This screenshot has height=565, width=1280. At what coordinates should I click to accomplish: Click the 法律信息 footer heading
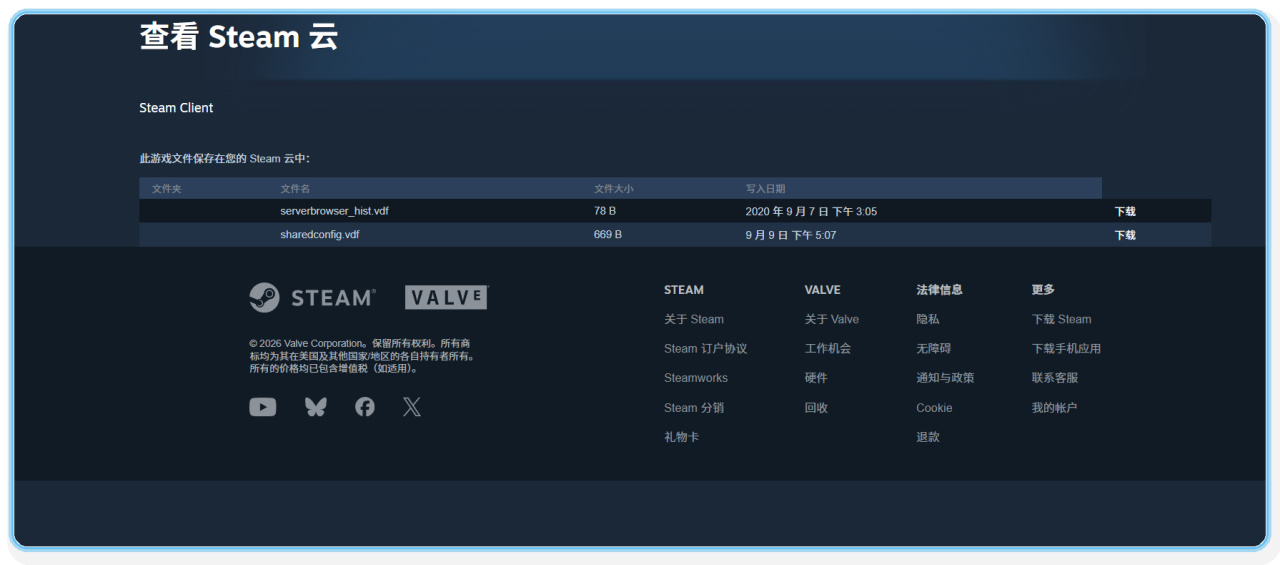coord(939,290)
